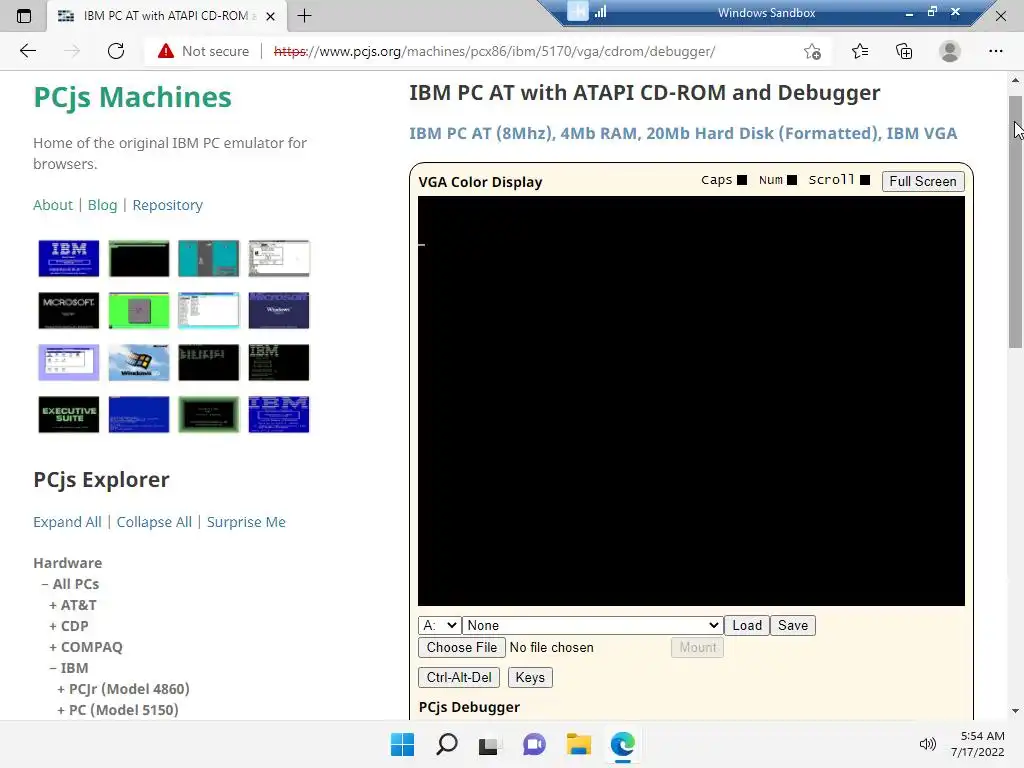Open the dark blue Microsoft Windows thumbnail
This screenshot has width=1024, height=768.
pos(279,310)
